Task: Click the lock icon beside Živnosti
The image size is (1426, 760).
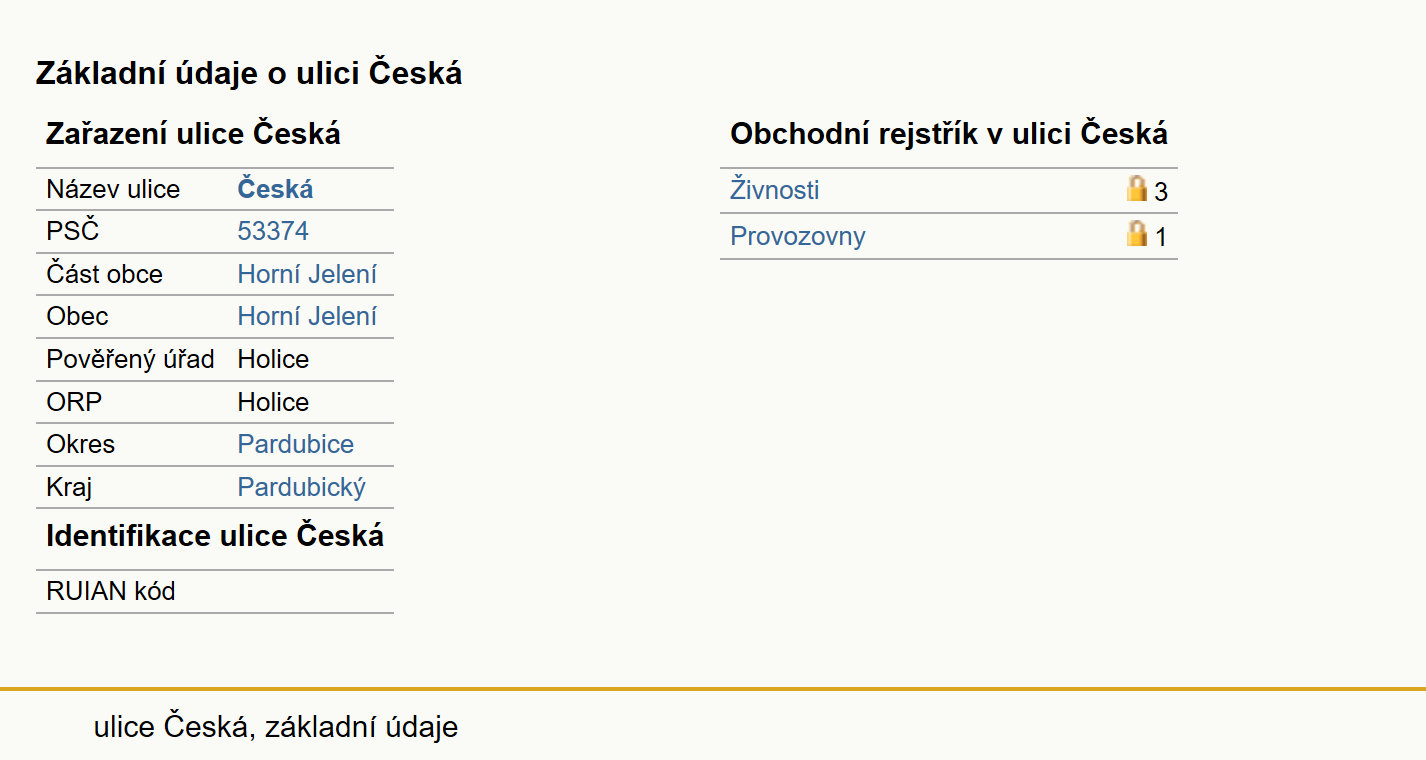Action: tap(1137, 188)
